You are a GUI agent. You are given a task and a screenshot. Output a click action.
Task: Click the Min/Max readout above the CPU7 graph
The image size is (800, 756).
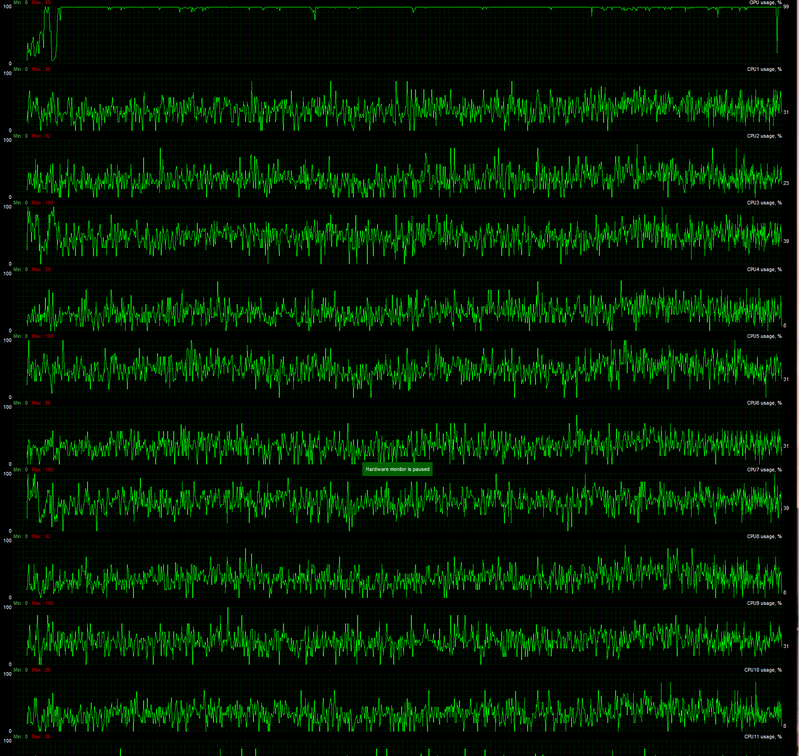(x=33, y=470)
